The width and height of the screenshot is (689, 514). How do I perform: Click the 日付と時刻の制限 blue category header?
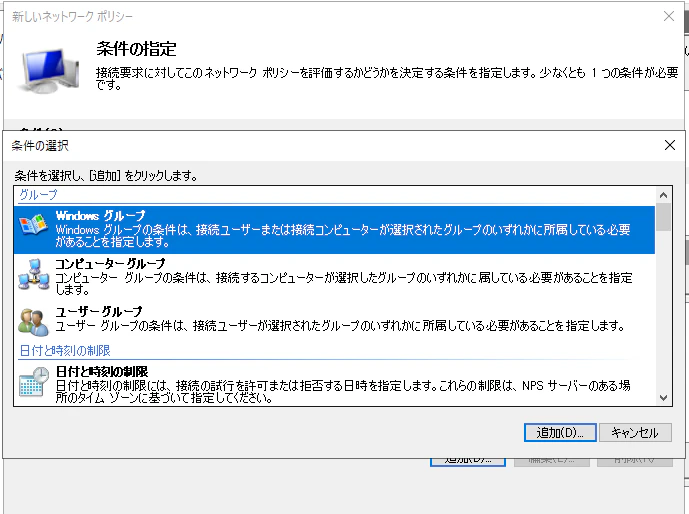(x=65, y=351)
